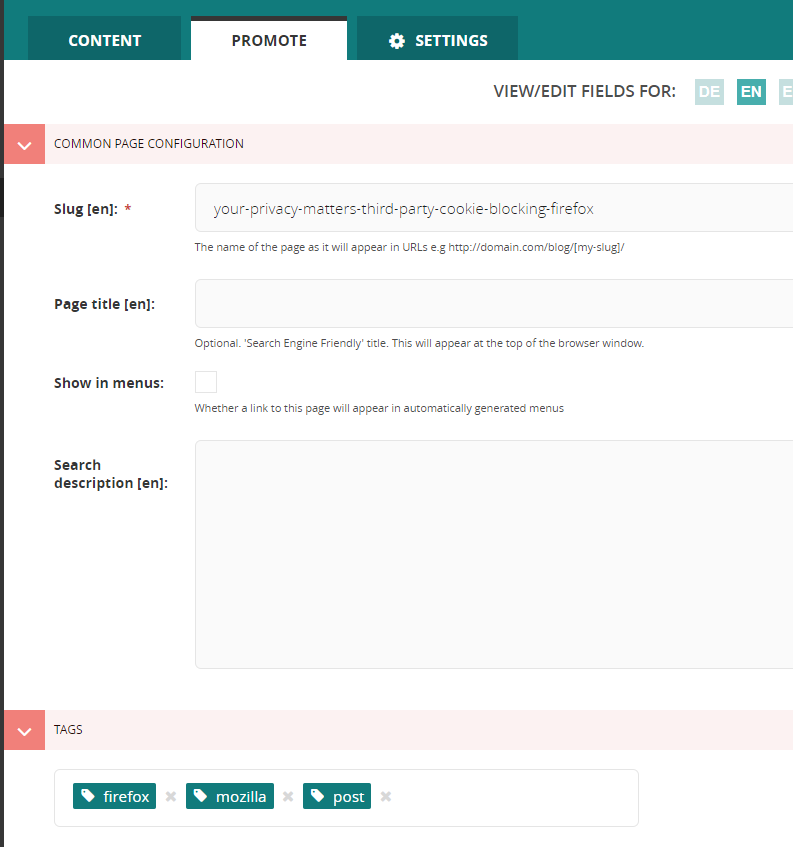Click the slug help text about URLs
The image size is (793, 847).
click(409, 247)
